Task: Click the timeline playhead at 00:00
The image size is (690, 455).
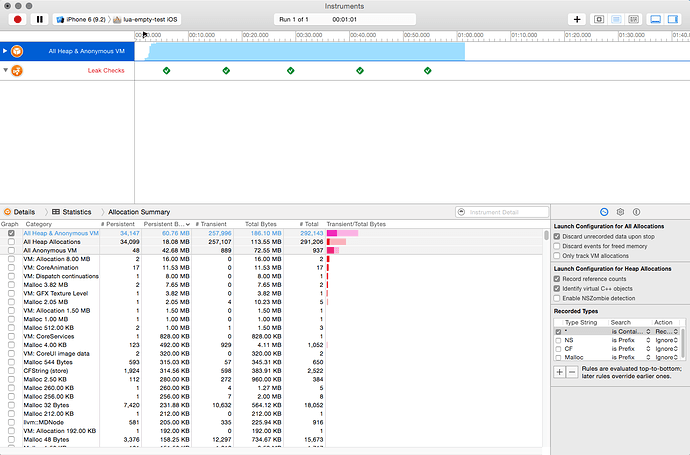Action: (145, 35)
